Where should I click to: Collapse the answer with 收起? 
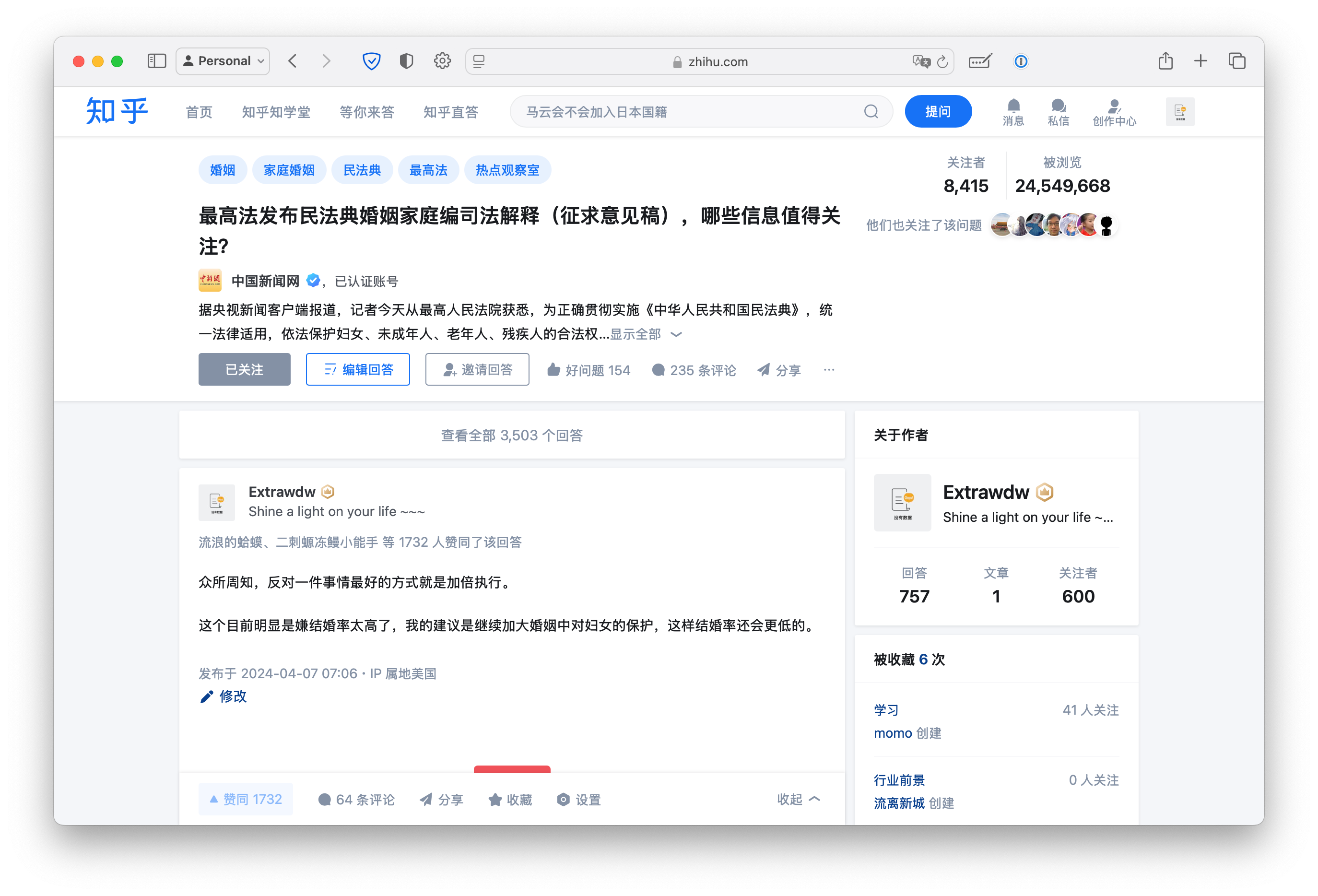tap(798, 799)
